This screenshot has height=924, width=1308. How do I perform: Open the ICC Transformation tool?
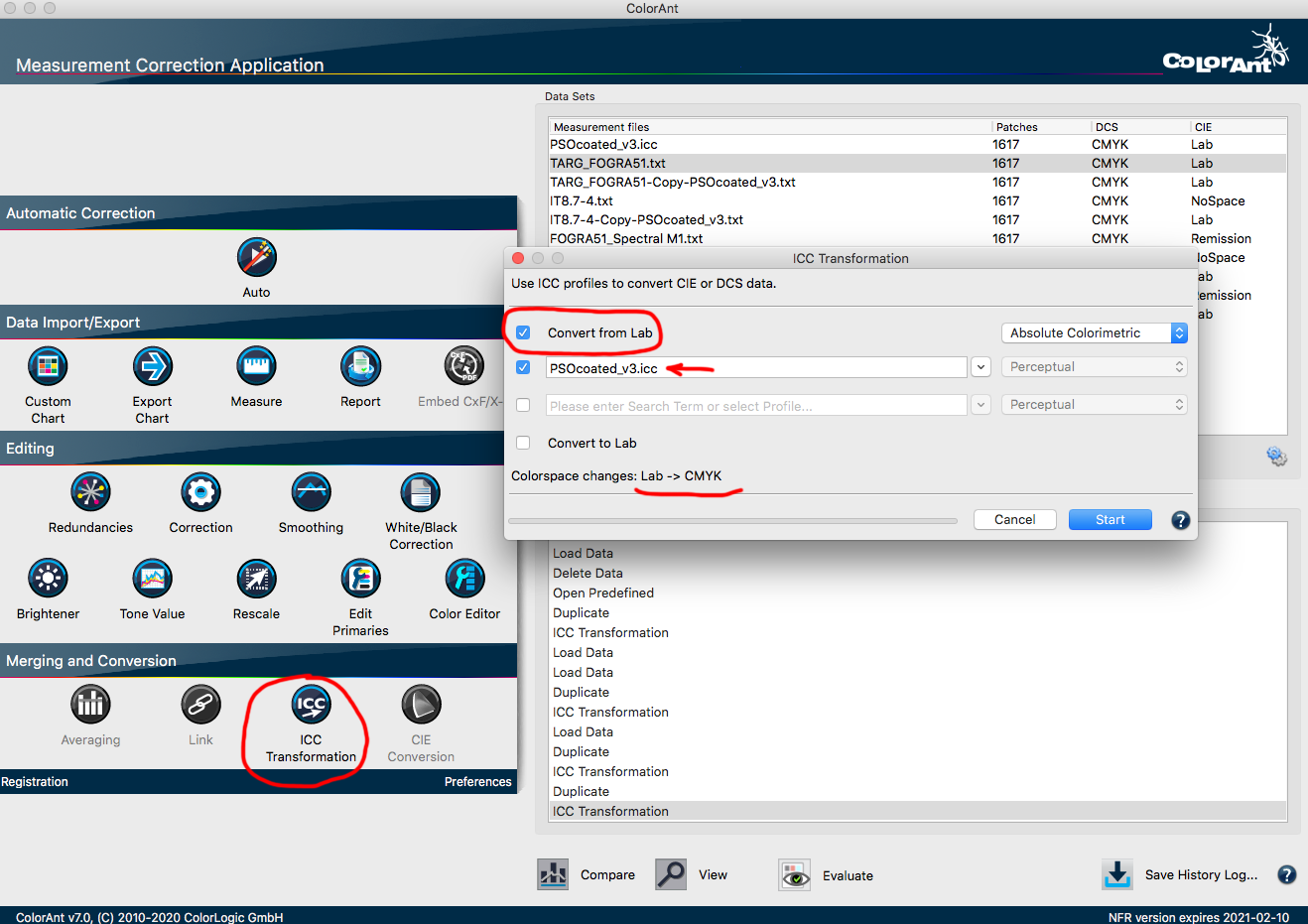click(311, 705)
